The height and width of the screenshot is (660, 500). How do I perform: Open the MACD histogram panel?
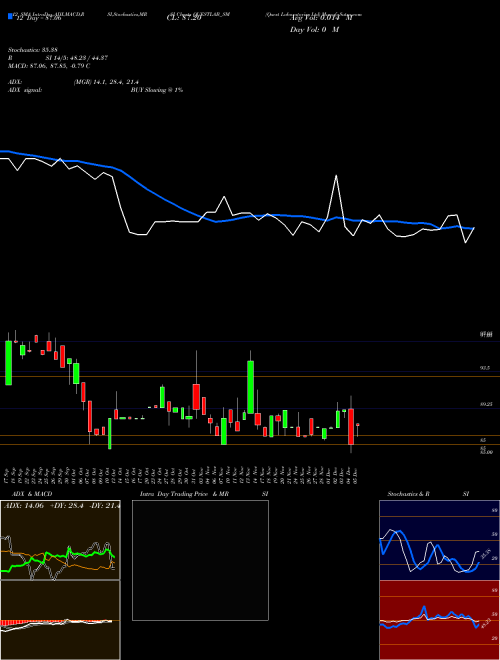pos(60,620)
